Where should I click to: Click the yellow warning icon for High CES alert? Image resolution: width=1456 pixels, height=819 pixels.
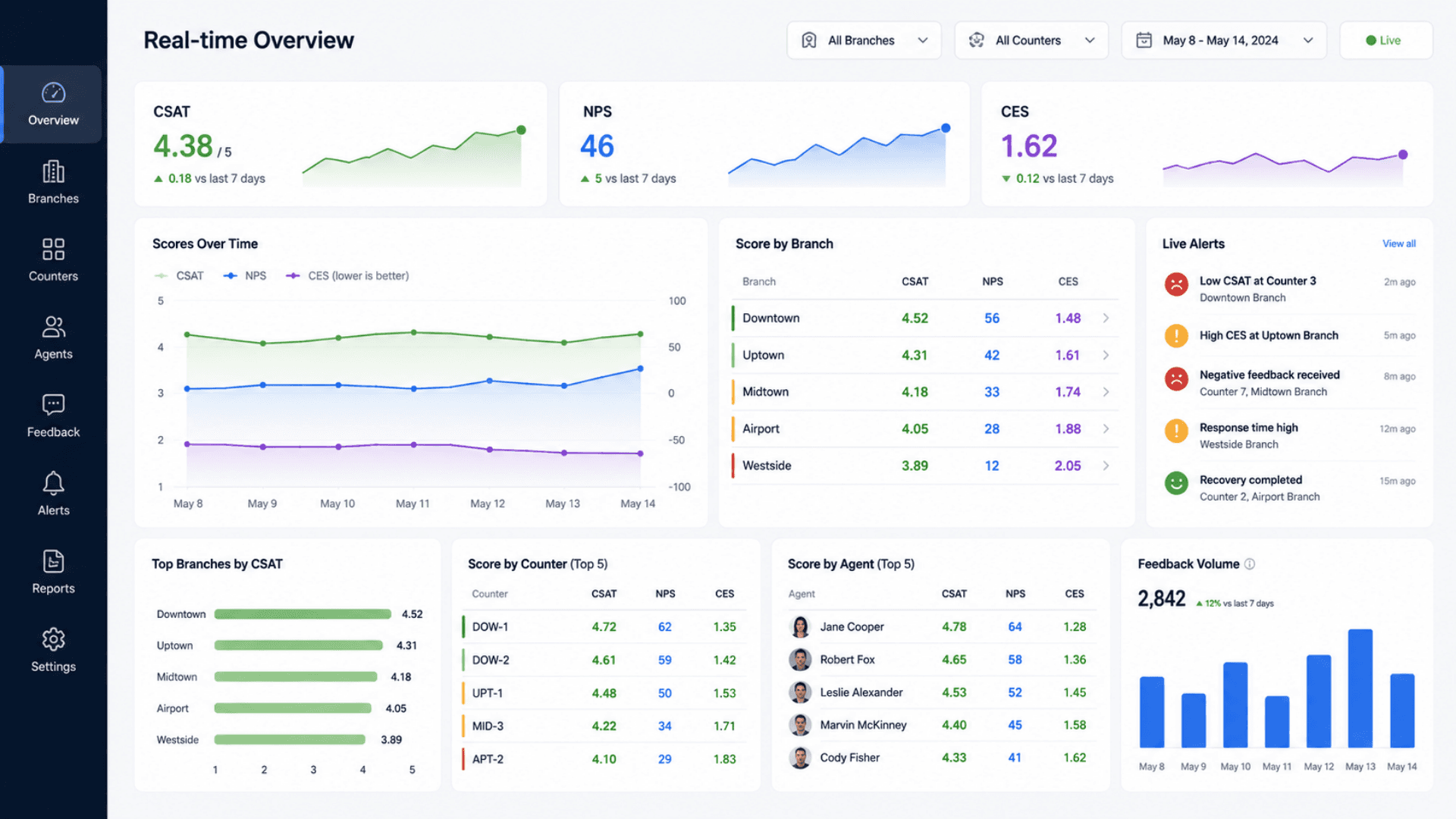tap(1176, 335)
